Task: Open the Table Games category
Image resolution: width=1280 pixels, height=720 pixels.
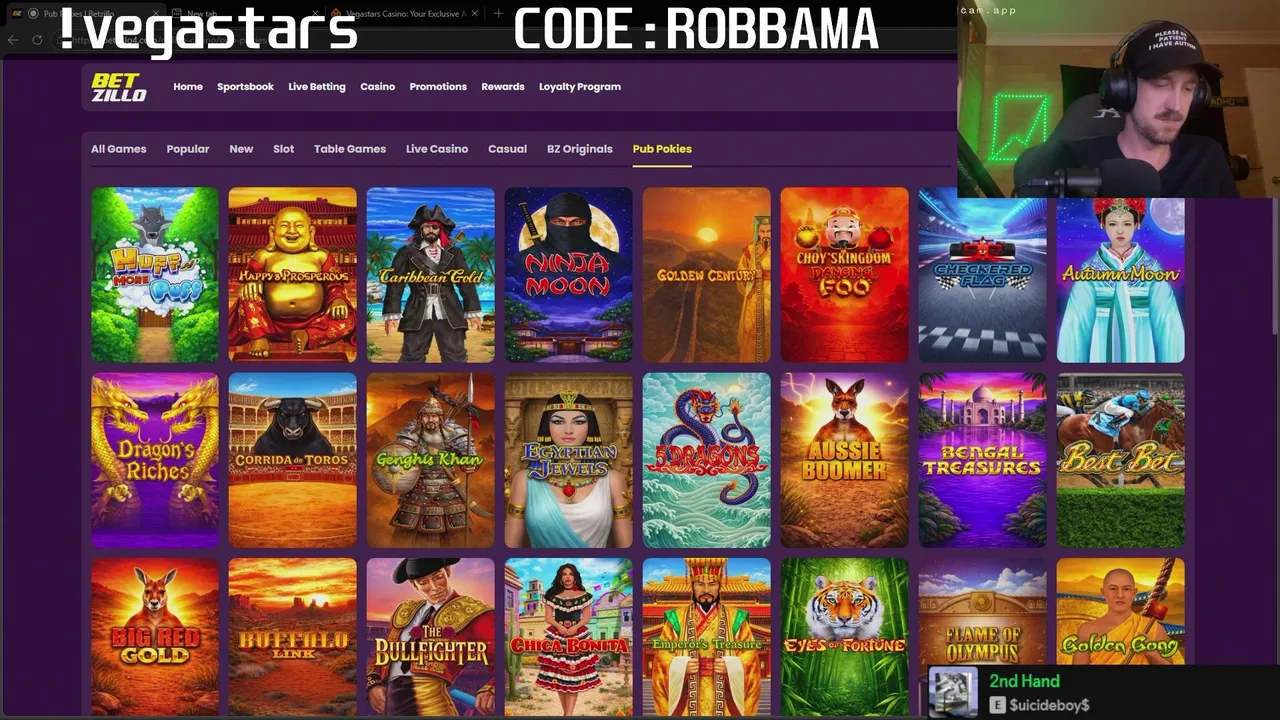Action: click(x=350, y=149)
